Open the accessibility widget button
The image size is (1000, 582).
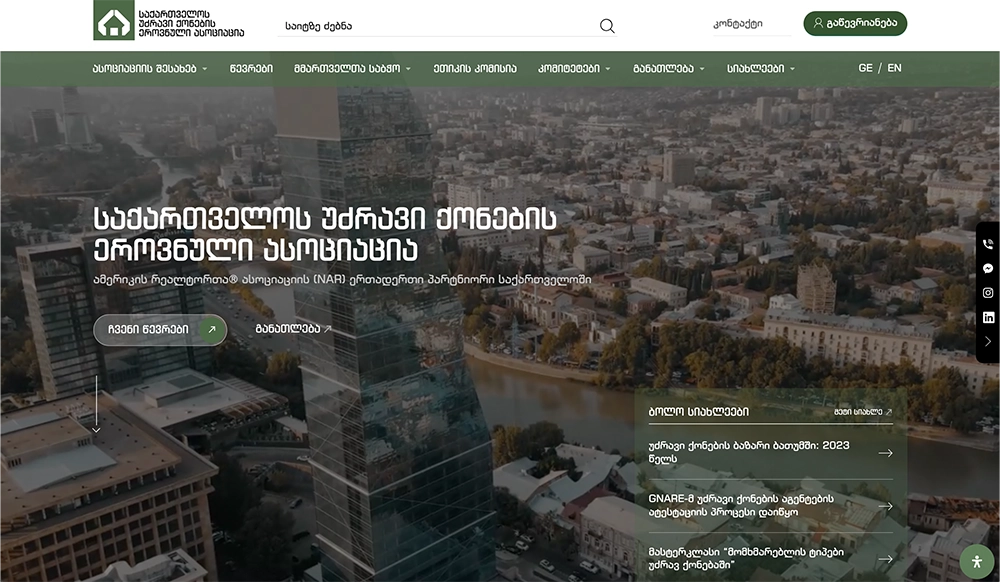[976, 561]
